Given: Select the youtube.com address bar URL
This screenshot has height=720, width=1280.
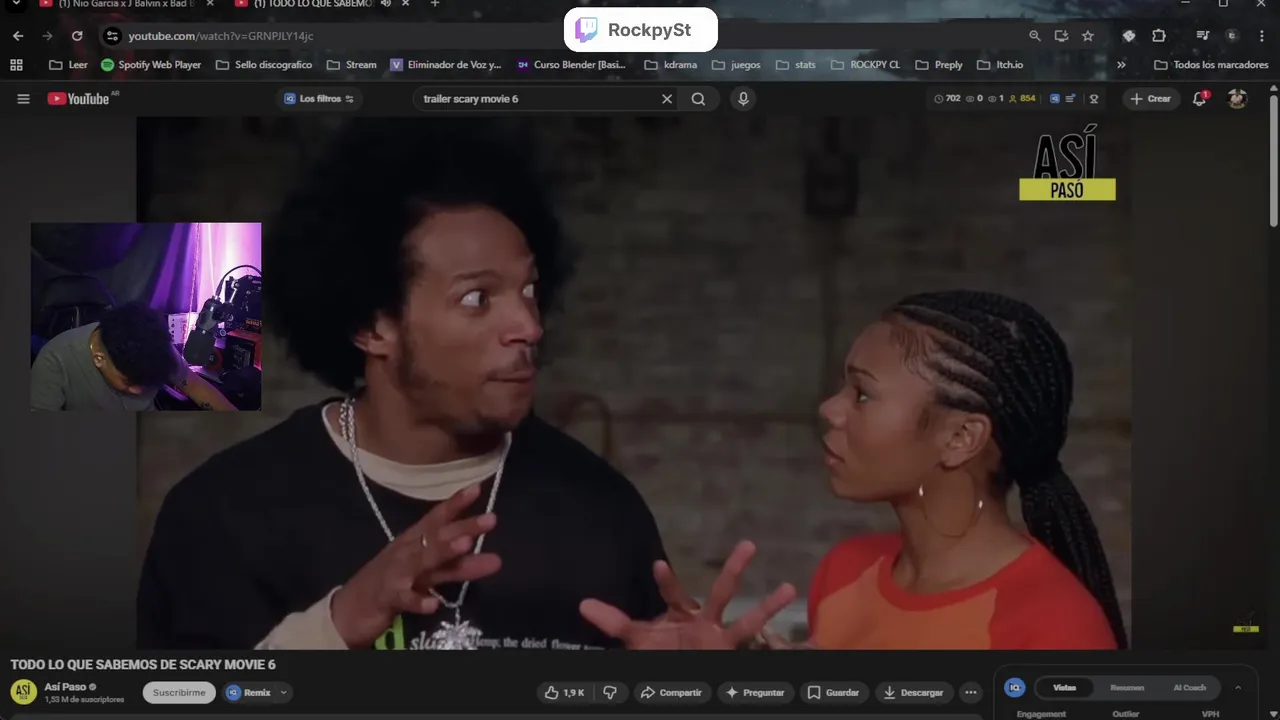Looking at the screenshot, I should [221, 36].
